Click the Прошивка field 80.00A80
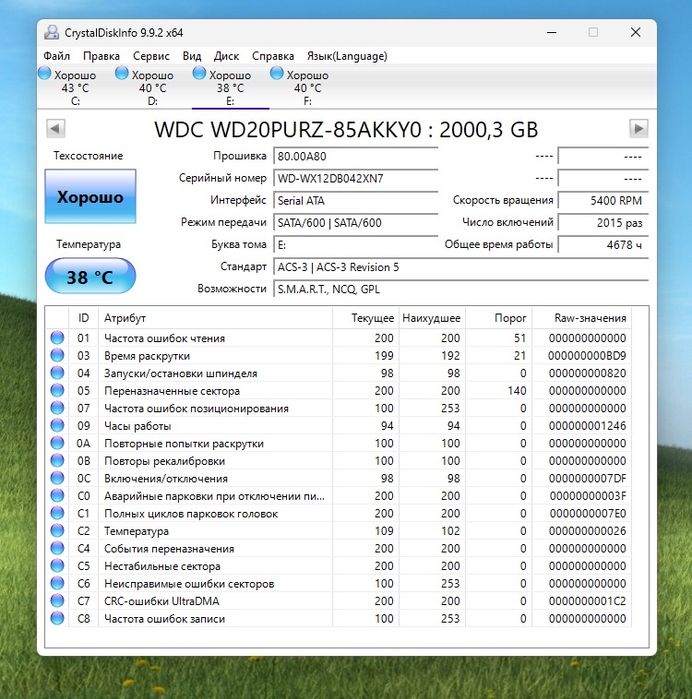Image resolution: width=692 pixels, height=699 pixels. (x=355, y=156)
